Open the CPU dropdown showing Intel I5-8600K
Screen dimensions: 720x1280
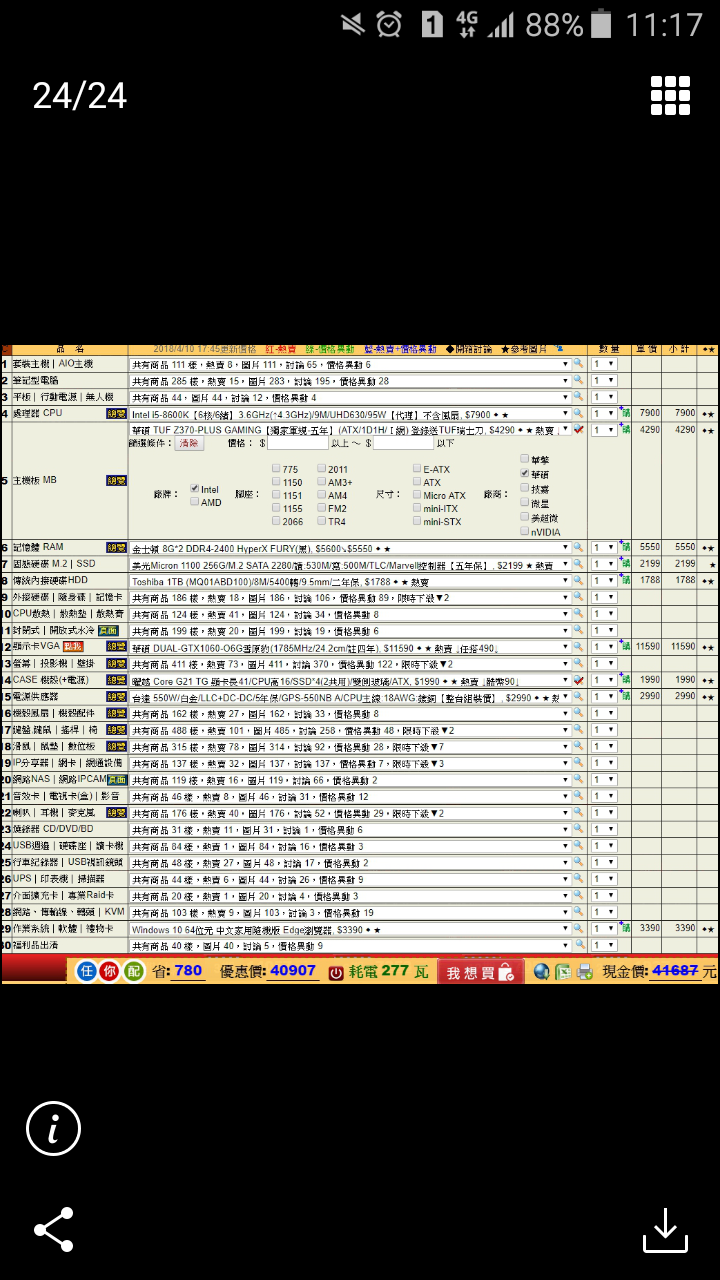(x=350, y=413)
